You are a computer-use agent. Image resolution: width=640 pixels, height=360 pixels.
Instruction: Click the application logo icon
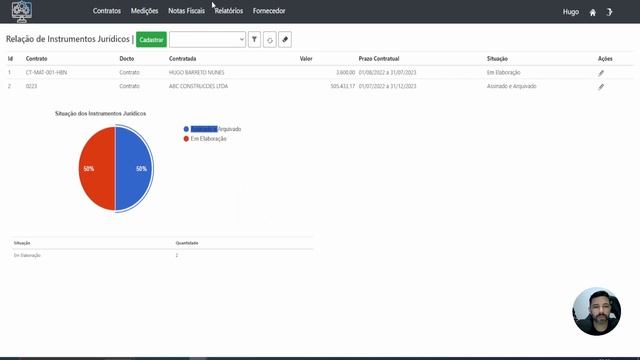22,11
